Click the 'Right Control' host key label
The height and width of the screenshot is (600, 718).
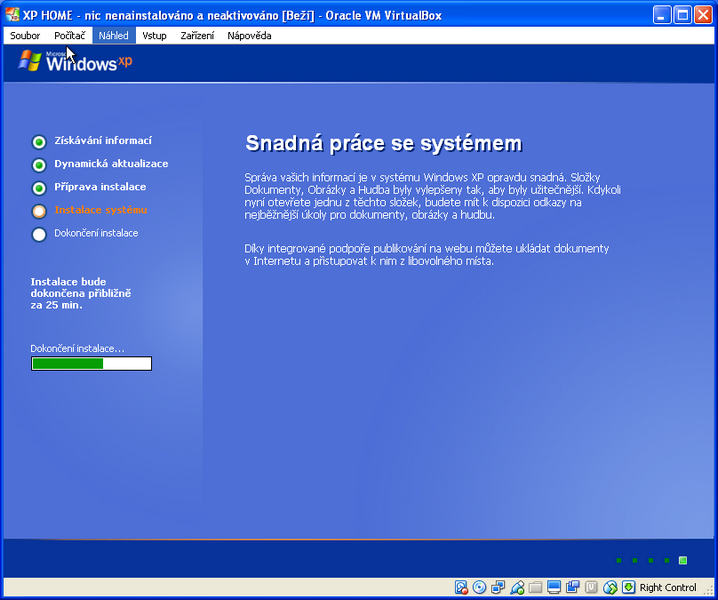point(668,587)
